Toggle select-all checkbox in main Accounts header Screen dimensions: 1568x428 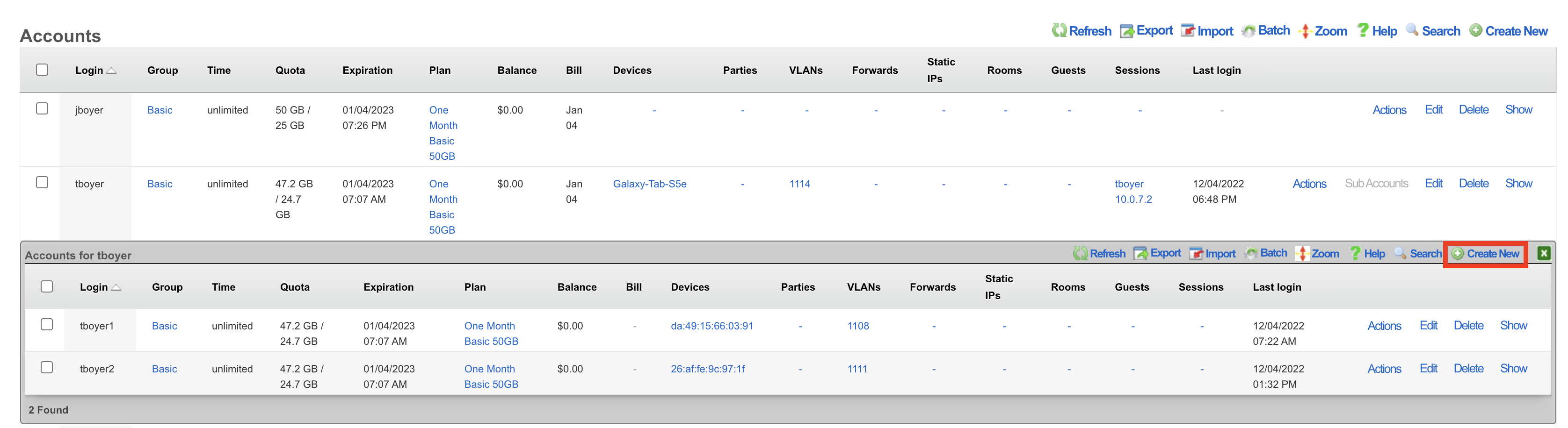[x=42, y=70]
